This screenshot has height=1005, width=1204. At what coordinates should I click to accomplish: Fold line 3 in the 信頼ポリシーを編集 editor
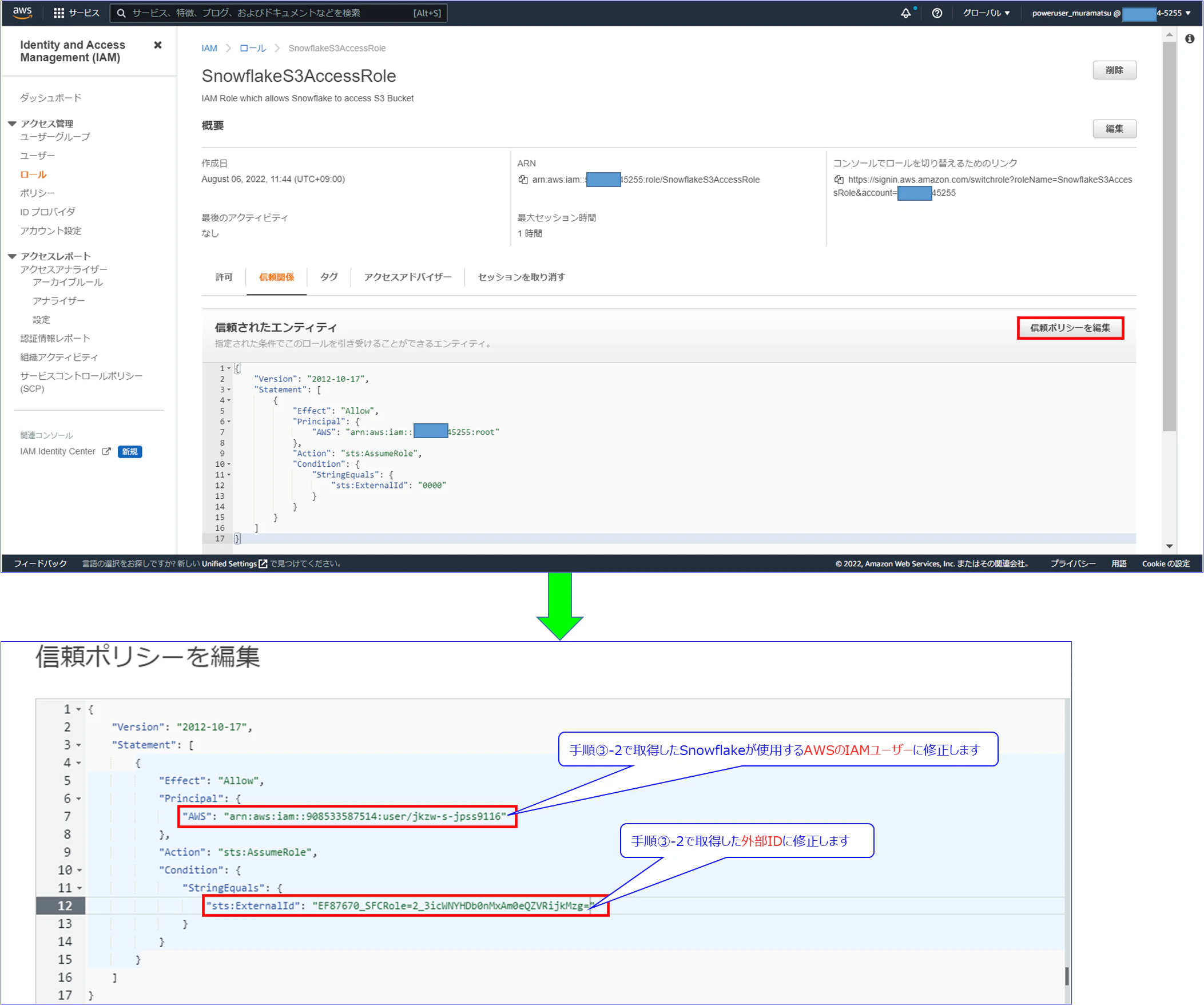click(78, 745)
